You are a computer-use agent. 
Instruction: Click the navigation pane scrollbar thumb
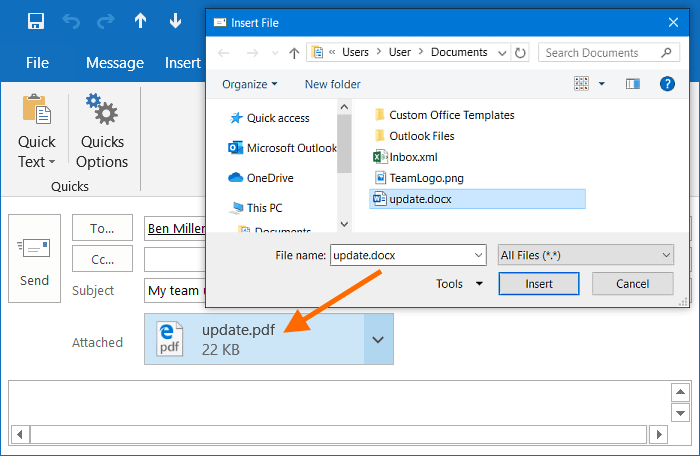point(344,144)
